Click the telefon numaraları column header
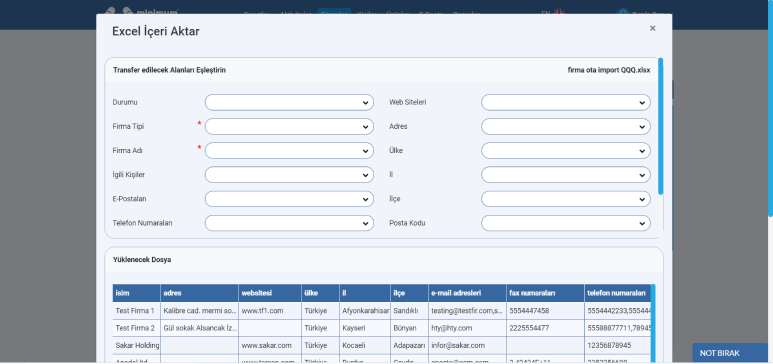This screenshot has height=364, width=773. coord(618,293)
